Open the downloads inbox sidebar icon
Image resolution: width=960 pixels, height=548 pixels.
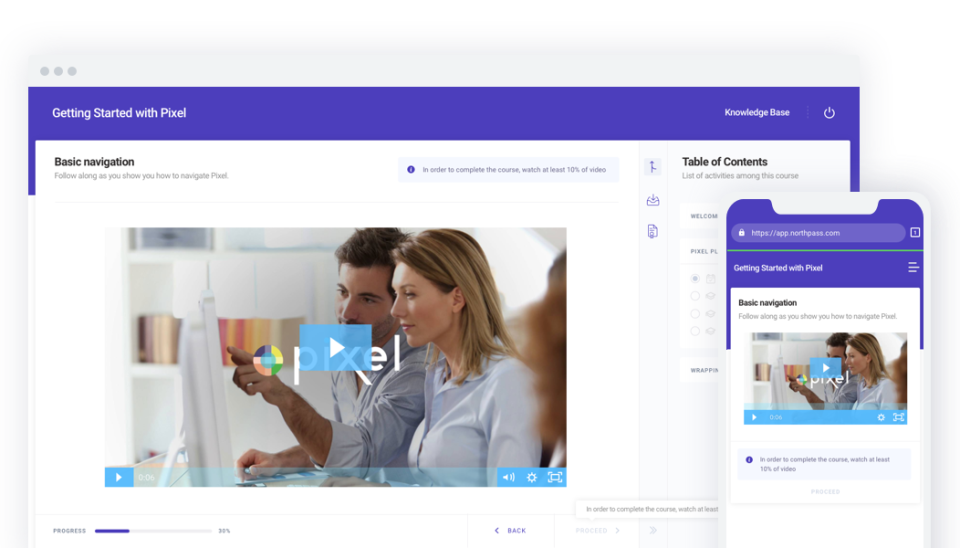[653, 200]
